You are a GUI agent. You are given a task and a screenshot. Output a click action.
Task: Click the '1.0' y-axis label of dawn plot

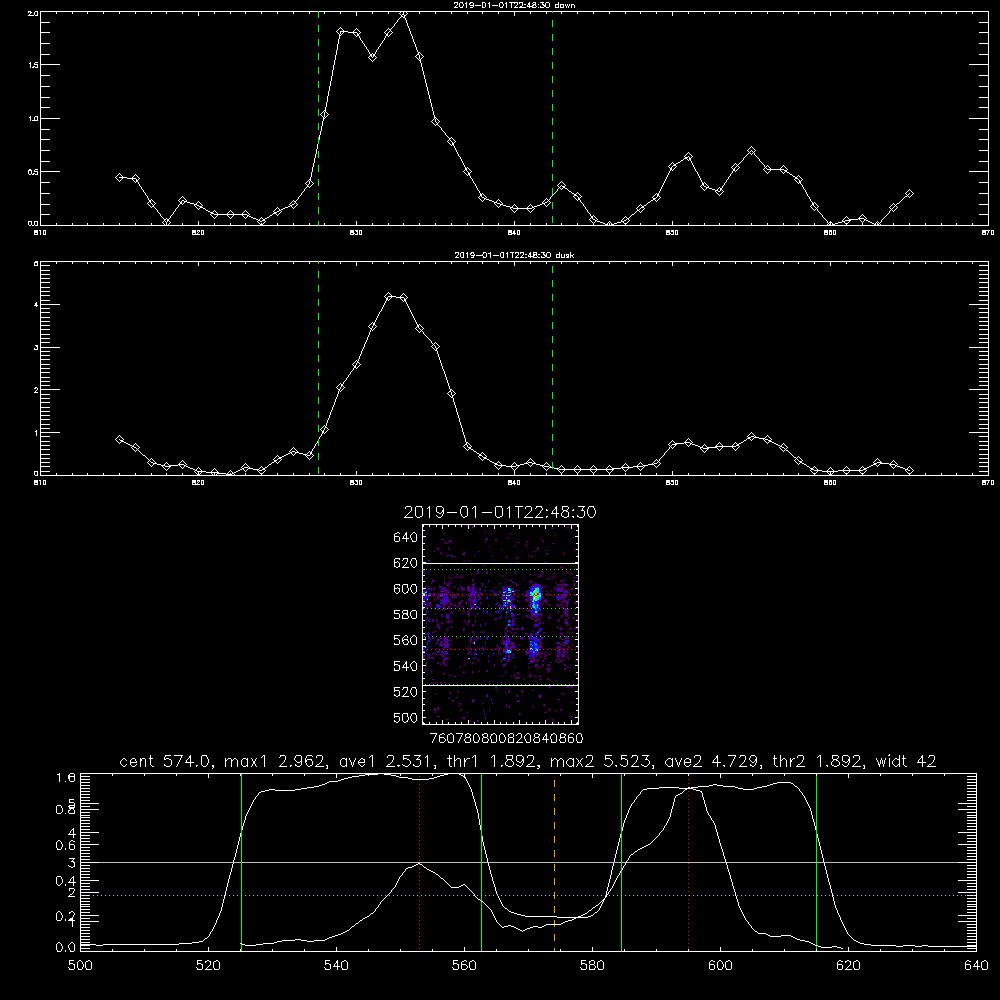[x=33, y=119]
